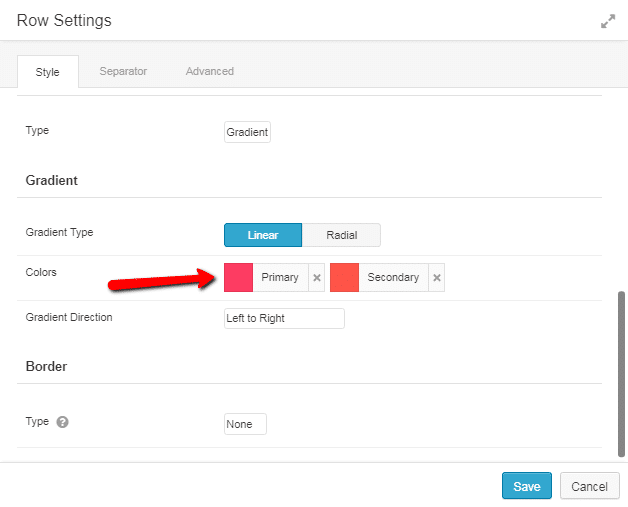The image size is (628, 507).
Task: Remove the Secondary gradient color
Action: click(x=437, y=278)
